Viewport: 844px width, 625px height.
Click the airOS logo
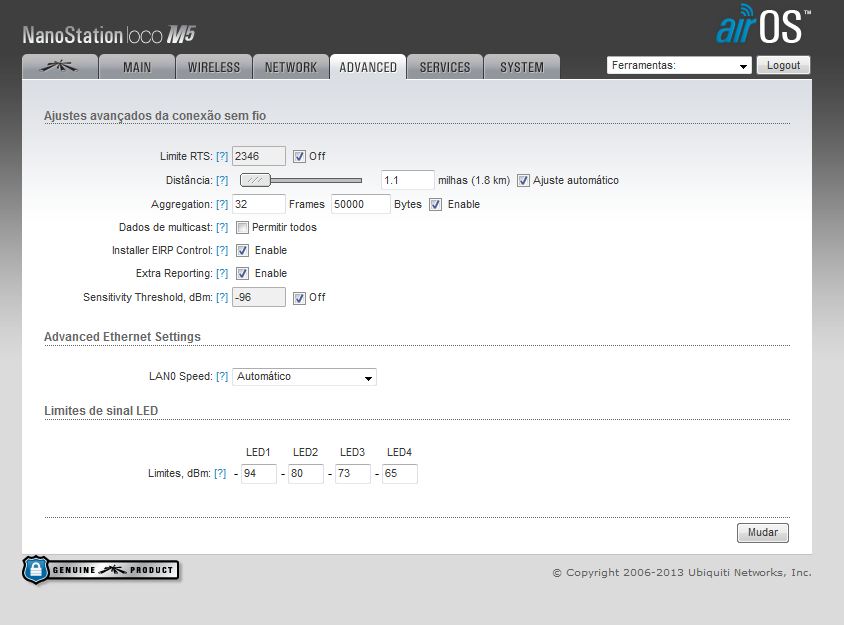click(763, 24)
